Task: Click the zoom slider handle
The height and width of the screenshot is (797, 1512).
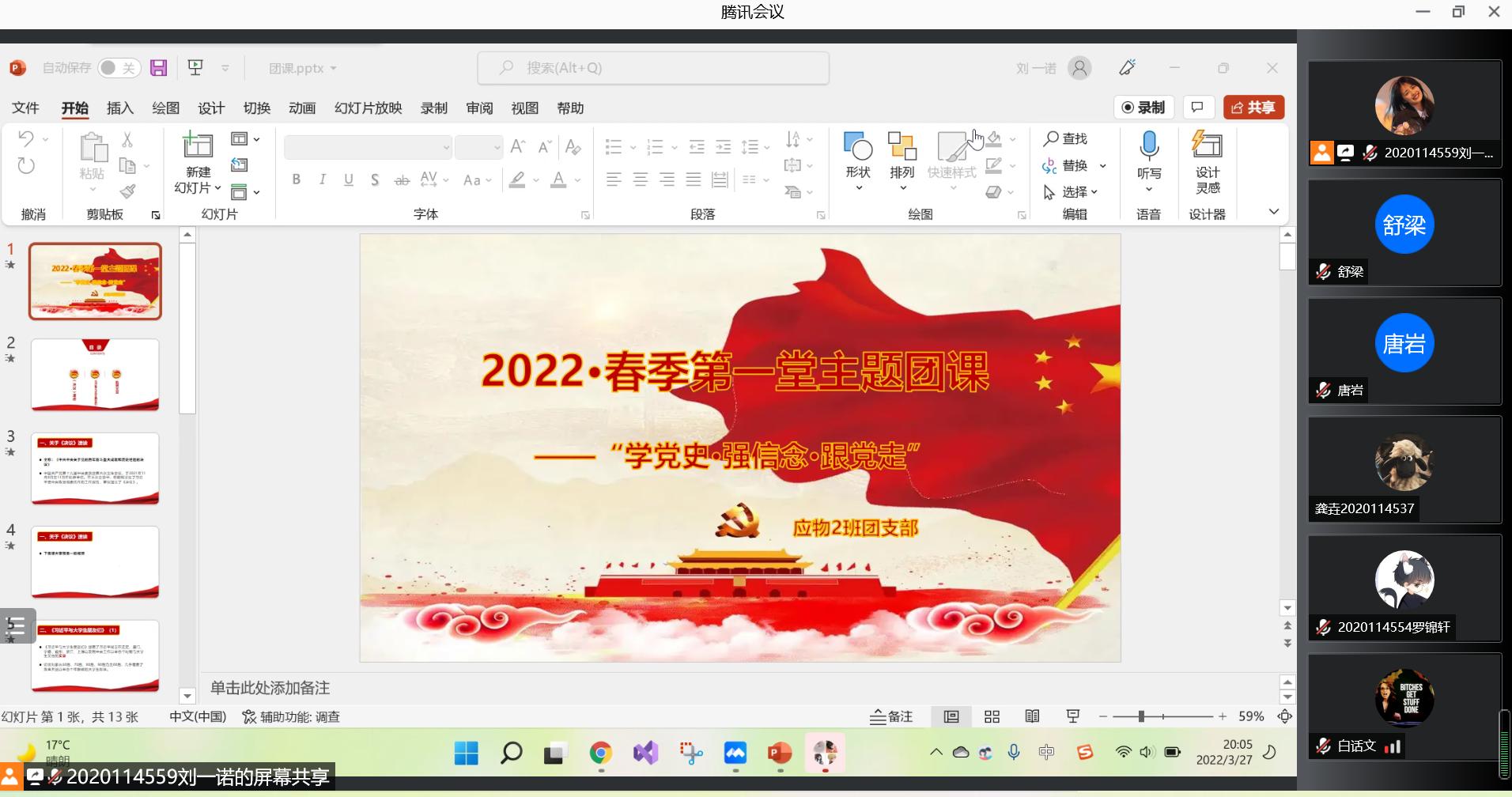Action: (x=1140, y=716)
